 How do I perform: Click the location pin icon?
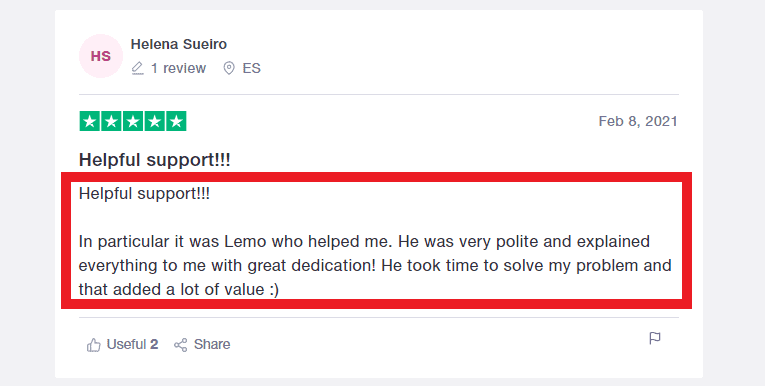coord(229,68)
